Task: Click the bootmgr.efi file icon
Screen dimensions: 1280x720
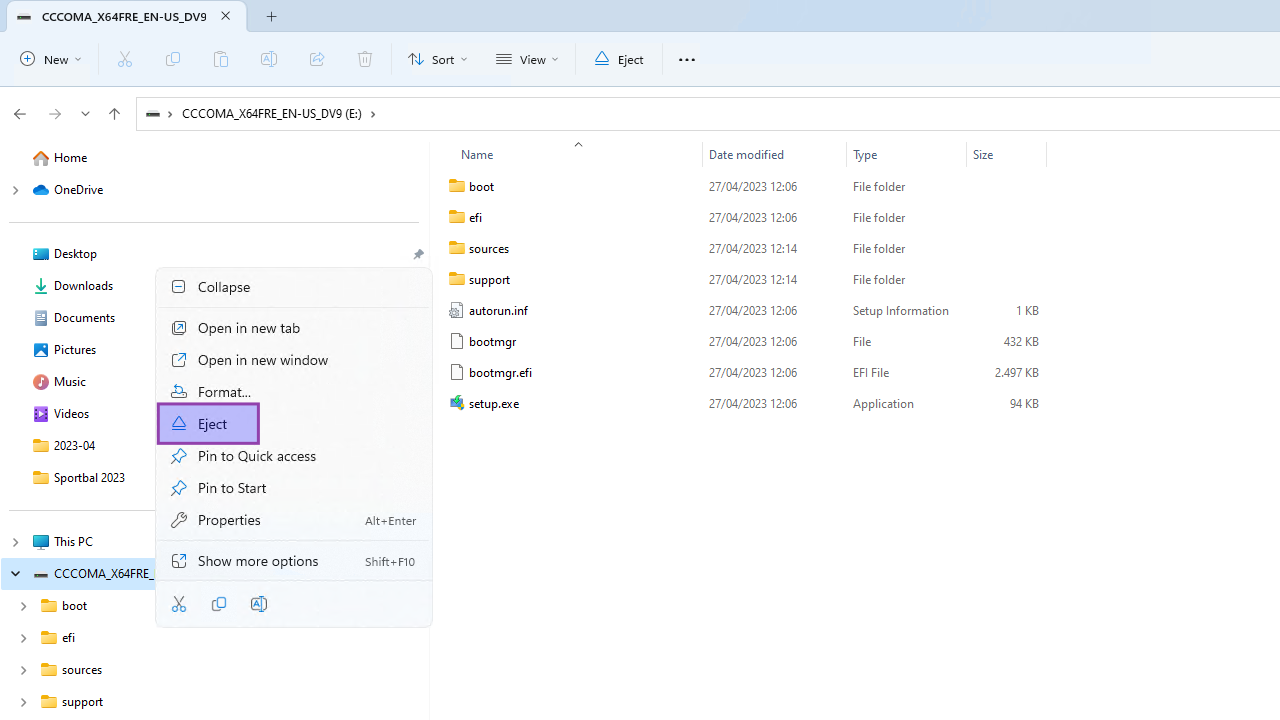Action: tap(457, 372)
